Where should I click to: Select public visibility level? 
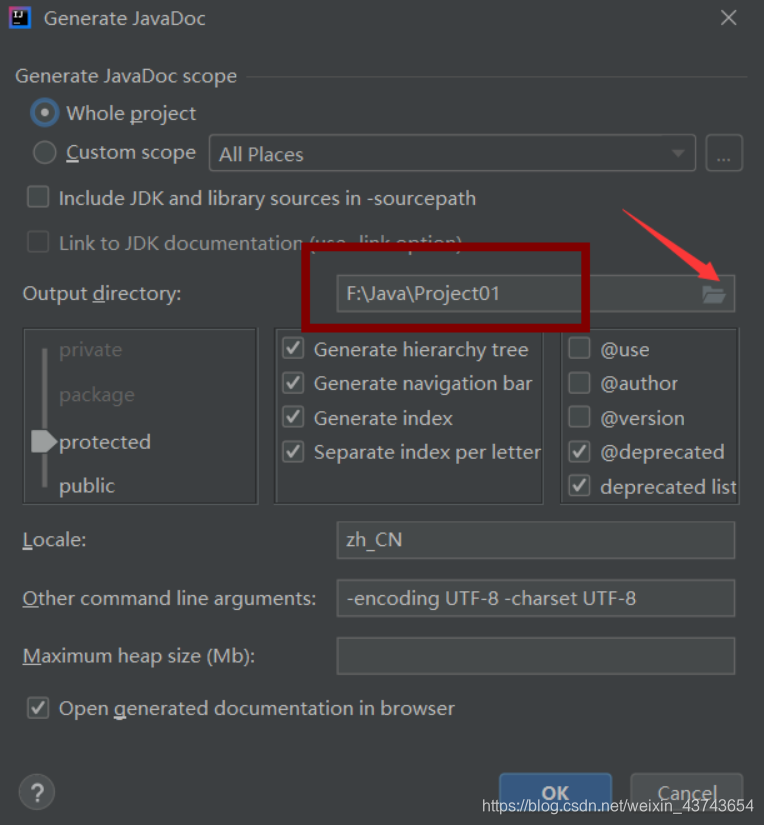87,486
